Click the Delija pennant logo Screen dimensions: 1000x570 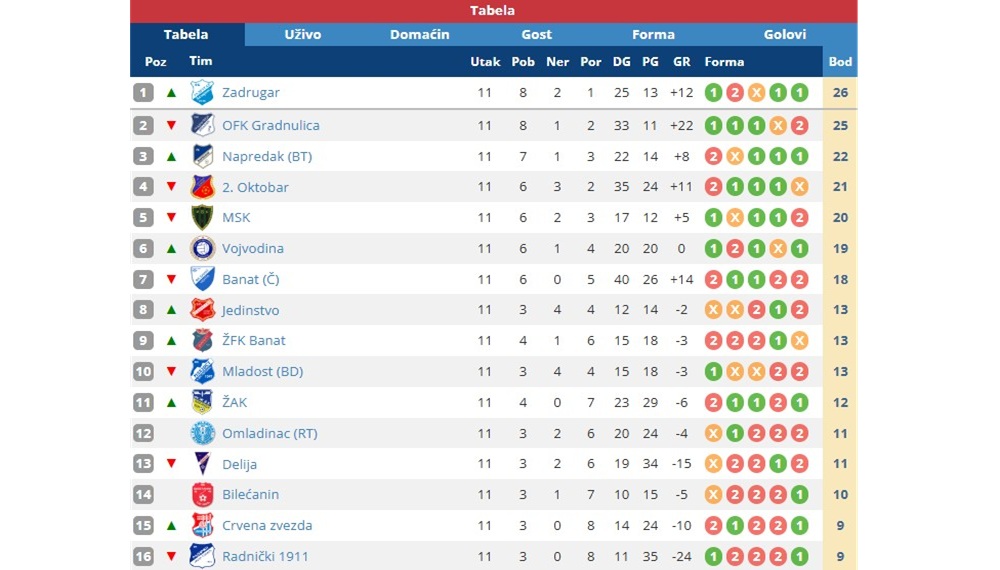pyautogui.click(x=202, y=464)
